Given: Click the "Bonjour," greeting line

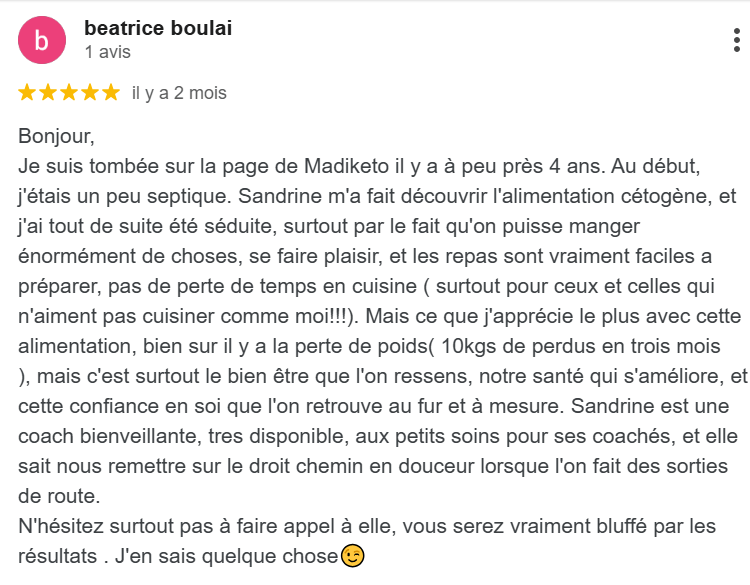Looking at the screenshot, I should click(56, 136).
